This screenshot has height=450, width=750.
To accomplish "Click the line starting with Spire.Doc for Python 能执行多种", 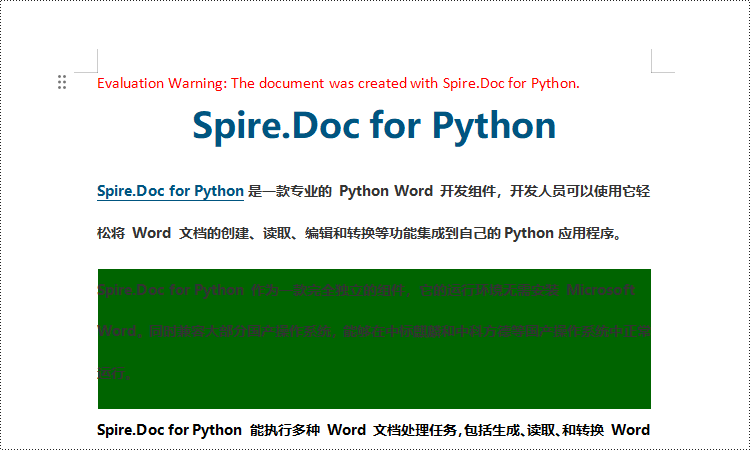I will pyautogui.click(x=373, y=430).
